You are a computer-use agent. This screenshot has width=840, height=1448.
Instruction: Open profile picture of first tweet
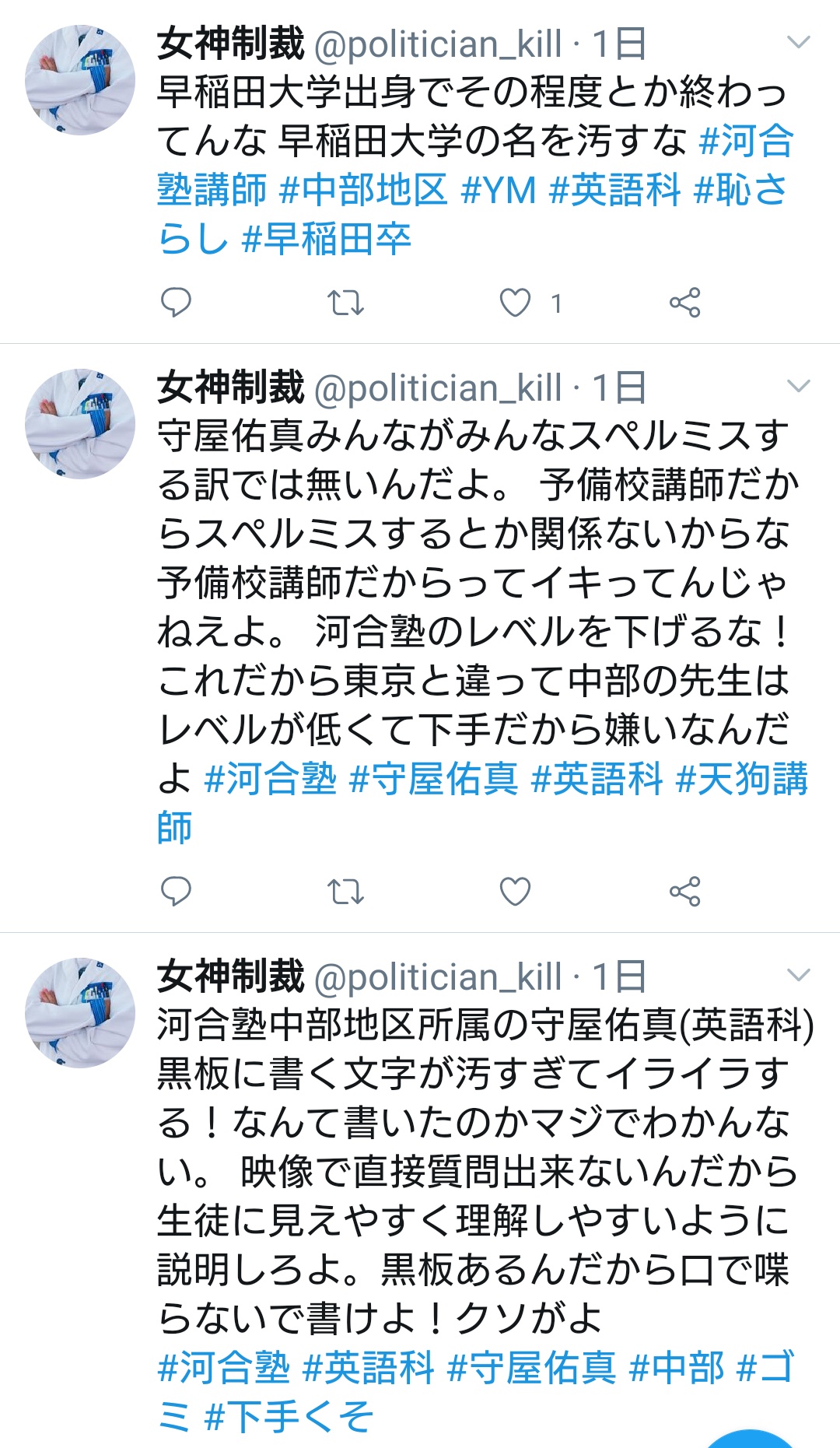[x=80, y=80]
